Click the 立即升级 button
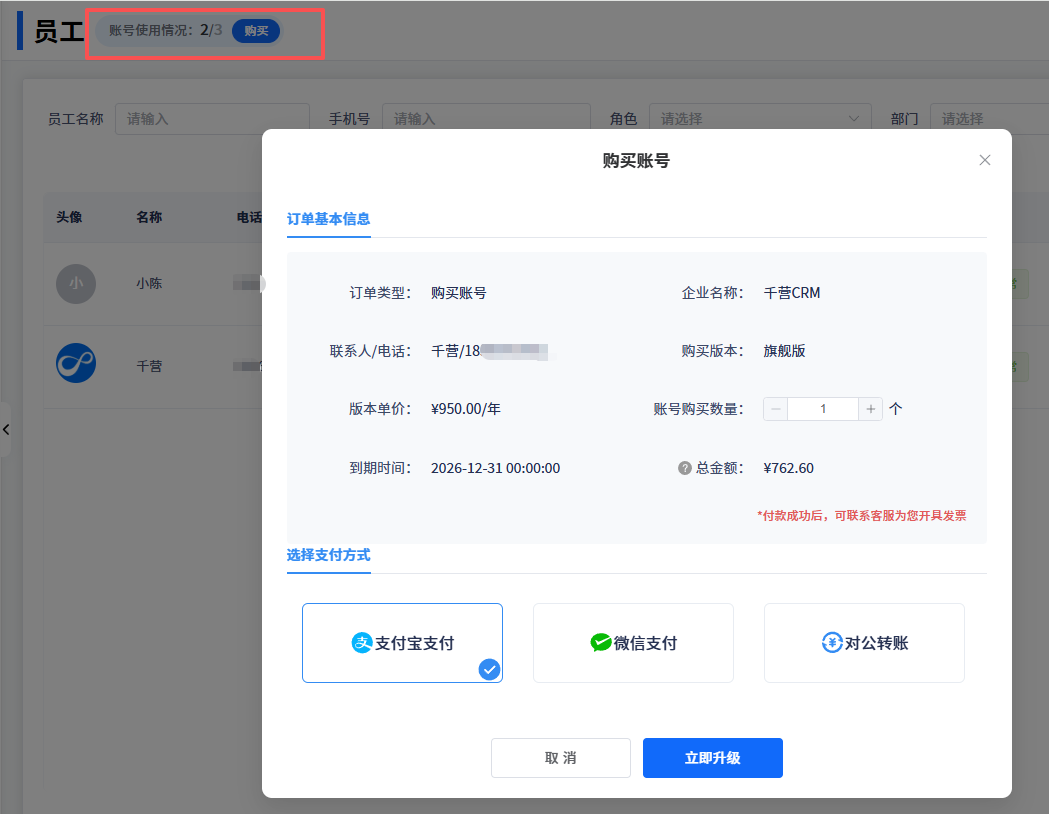The image size is (1049, 814). [x=712, y=758]
